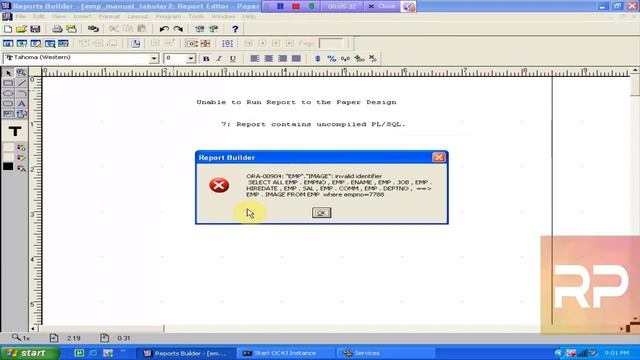
Task: Redo the last undone action
Action: [x=178, y=29]
